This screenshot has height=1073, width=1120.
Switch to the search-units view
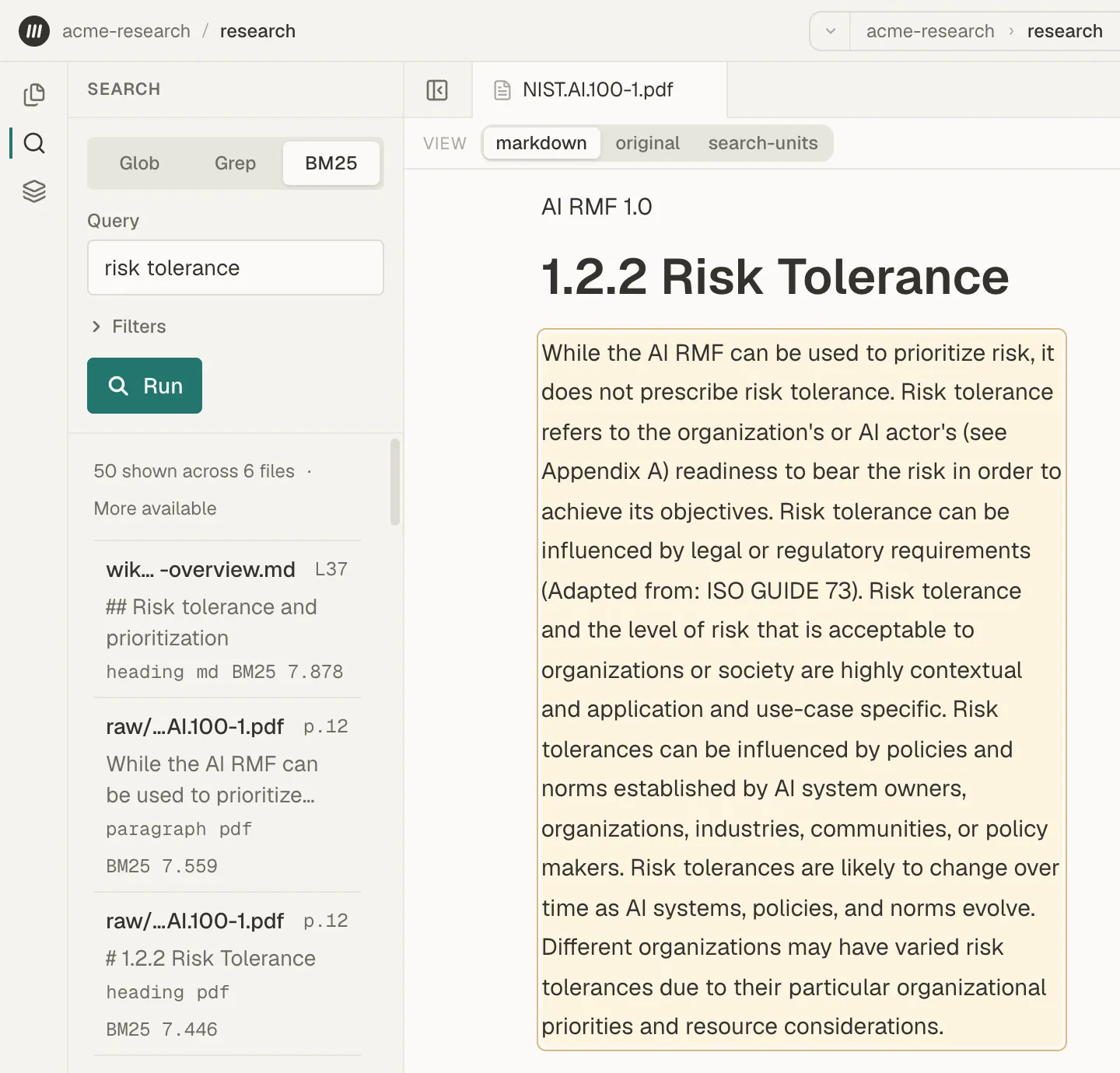[x=763, y=143]
